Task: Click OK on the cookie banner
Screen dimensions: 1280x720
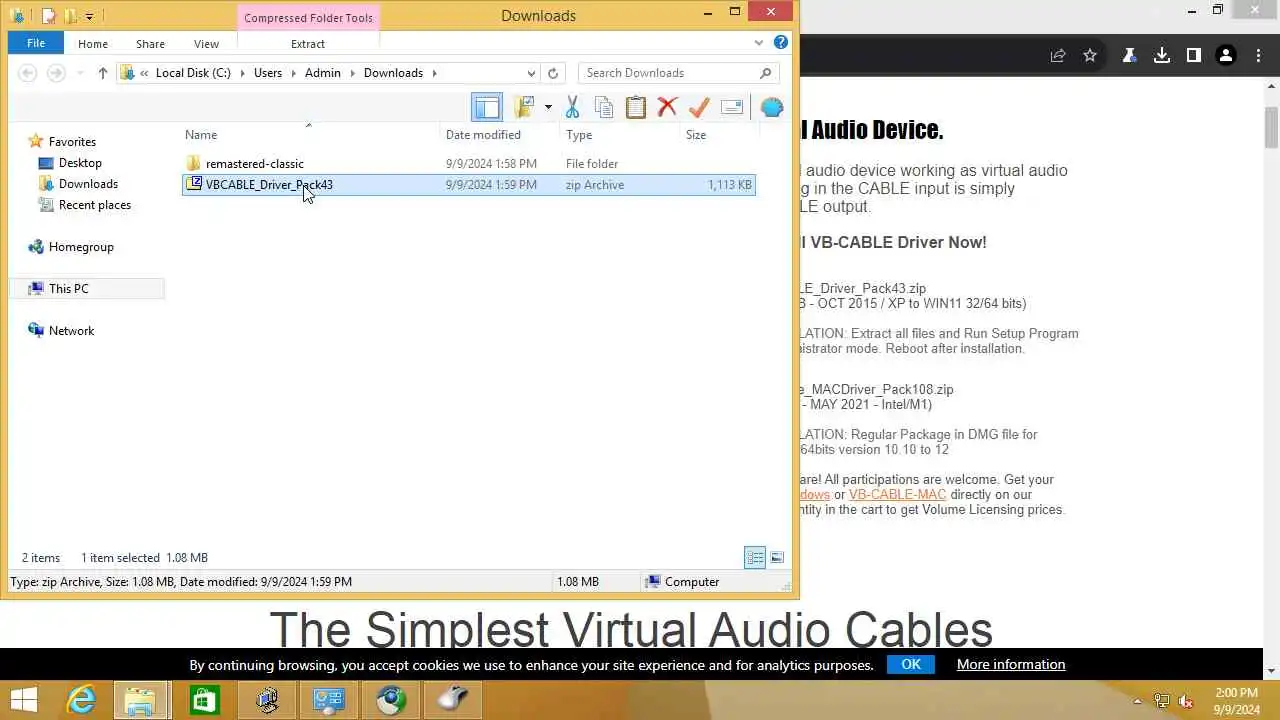Action: 911,664
